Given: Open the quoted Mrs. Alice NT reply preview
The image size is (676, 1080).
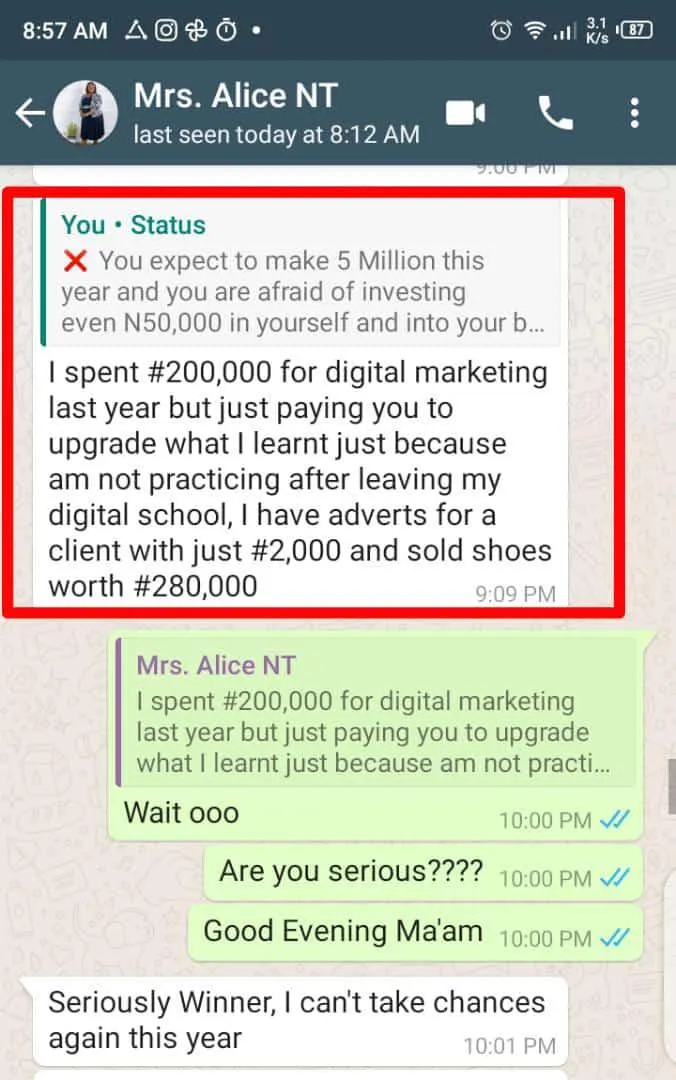Looking at the screenshot, I should click(x=376, y=713).
